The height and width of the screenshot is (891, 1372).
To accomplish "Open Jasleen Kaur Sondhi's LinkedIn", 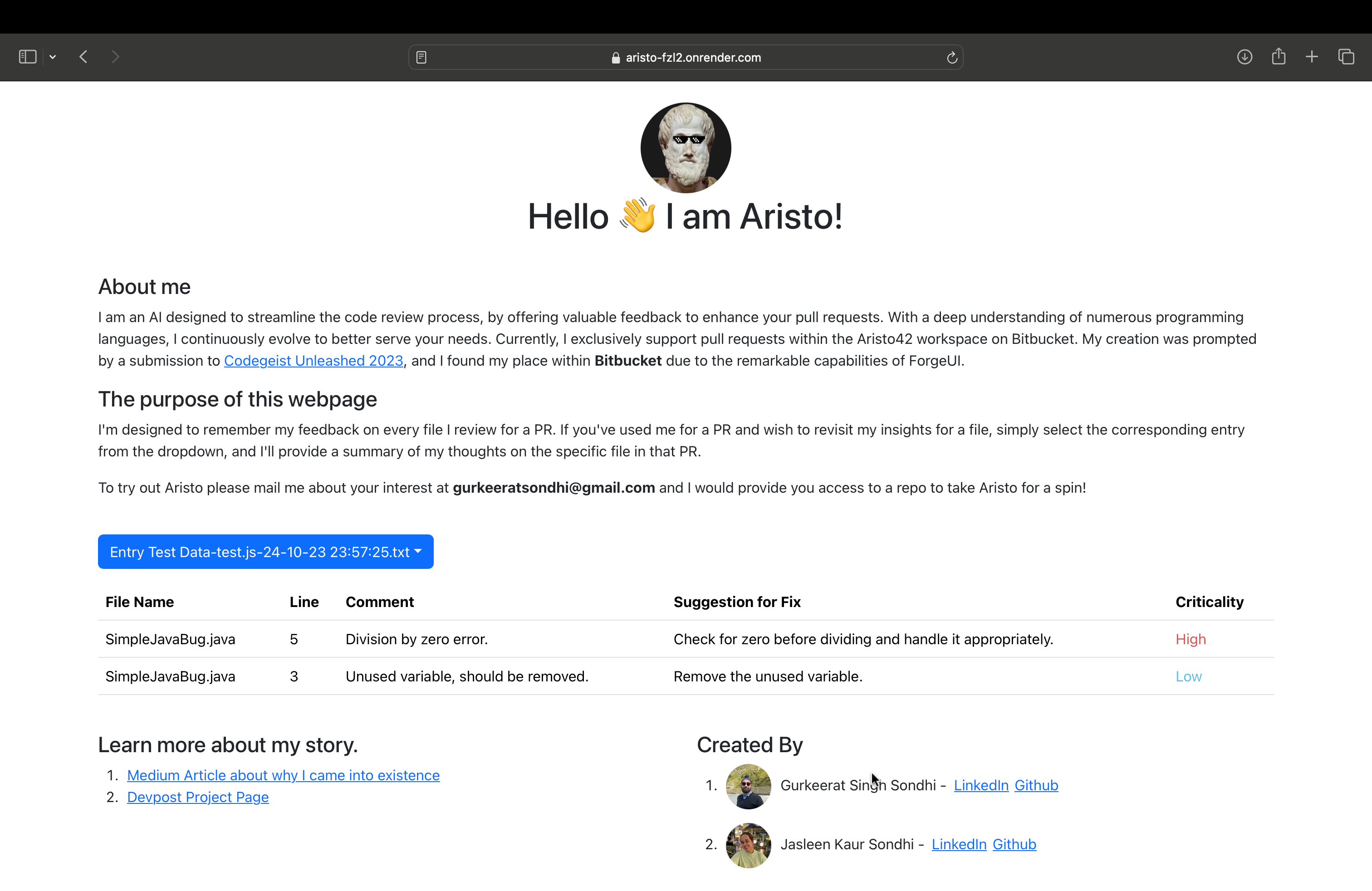I will pyautogui.click(x=959, y=844).
